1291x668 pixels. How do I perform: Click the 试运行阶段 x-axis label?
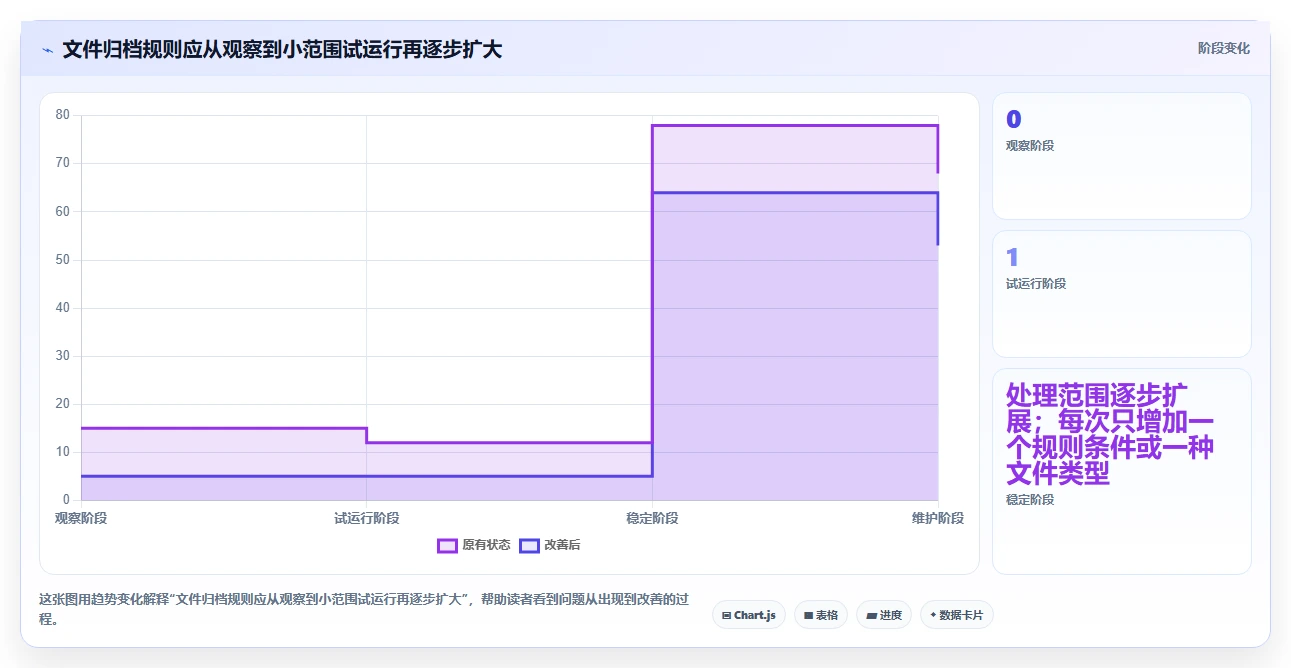(366, 518)
